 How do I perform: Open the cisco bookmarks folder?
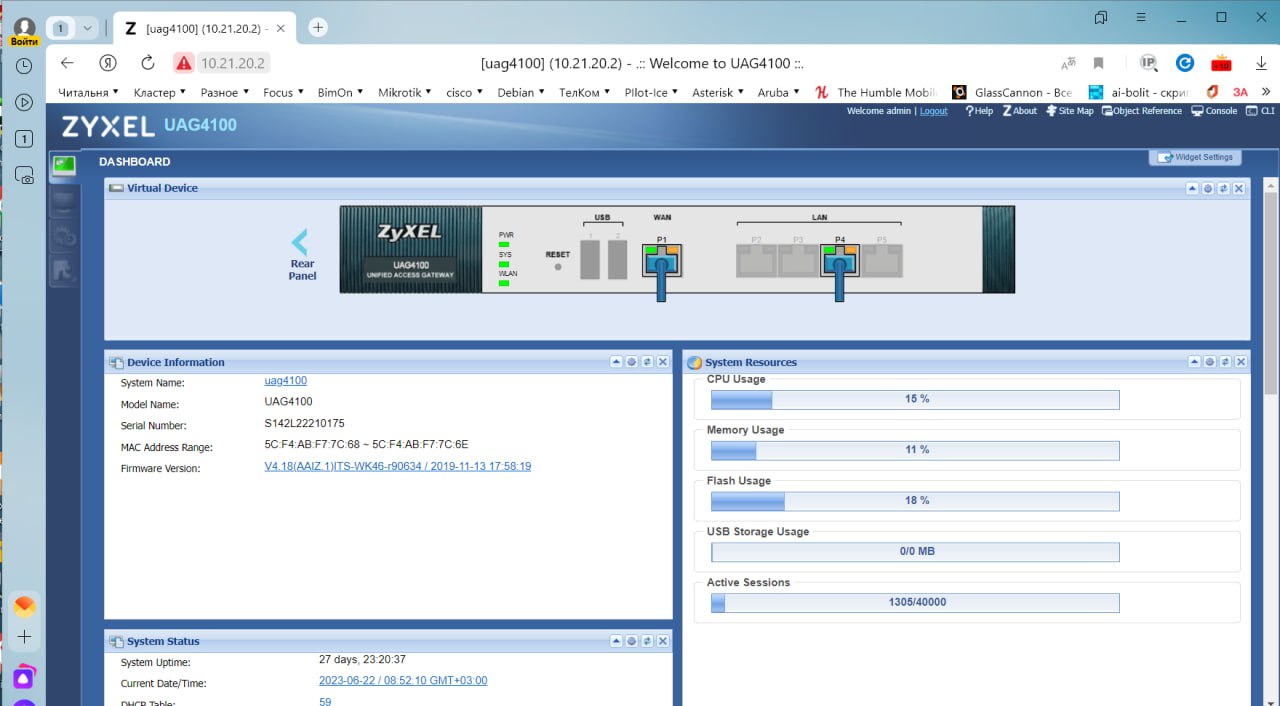pos(465,92)
